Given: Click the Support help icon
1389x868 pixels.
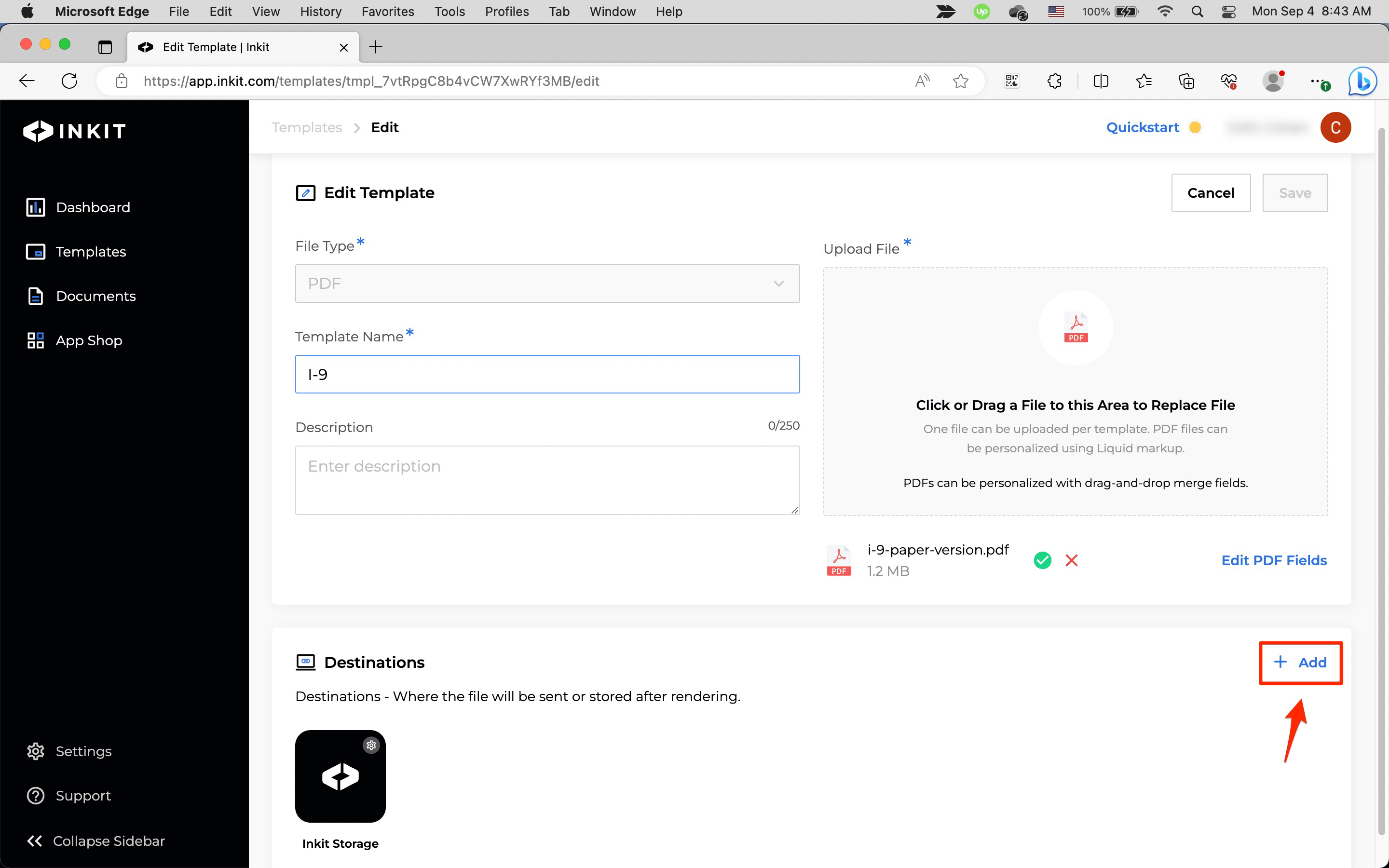Looking at the screenshot, I should 36,796.
